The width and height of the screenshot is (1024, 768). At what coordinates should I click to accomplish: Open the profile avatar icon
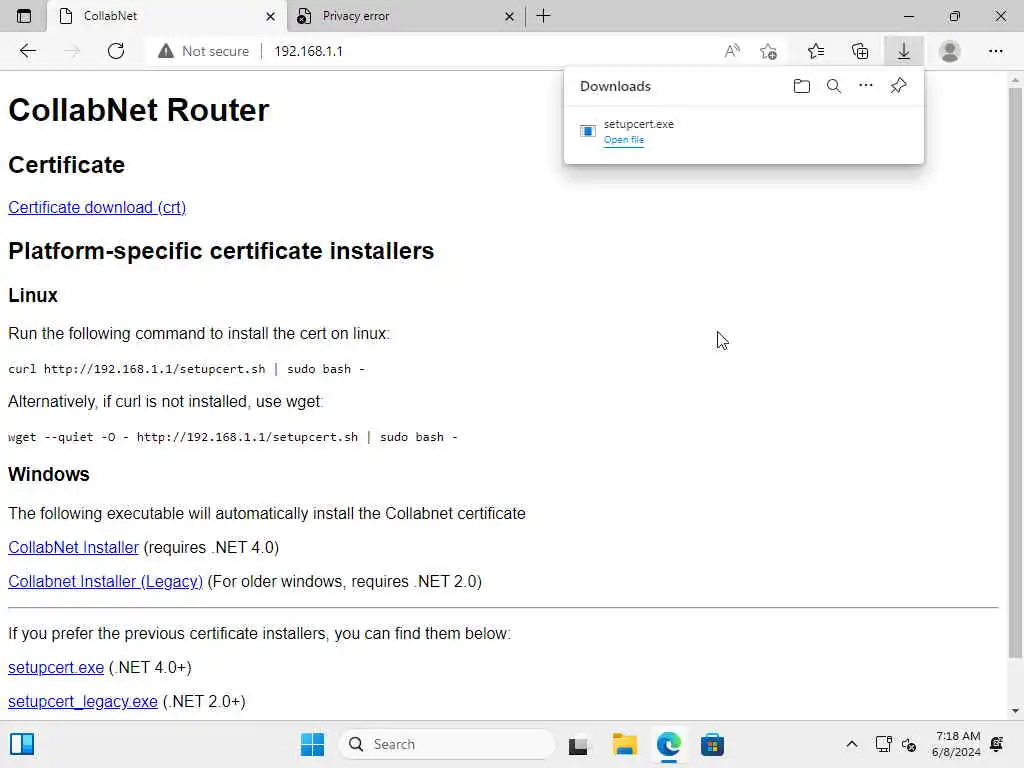click(x=950, y=51)
